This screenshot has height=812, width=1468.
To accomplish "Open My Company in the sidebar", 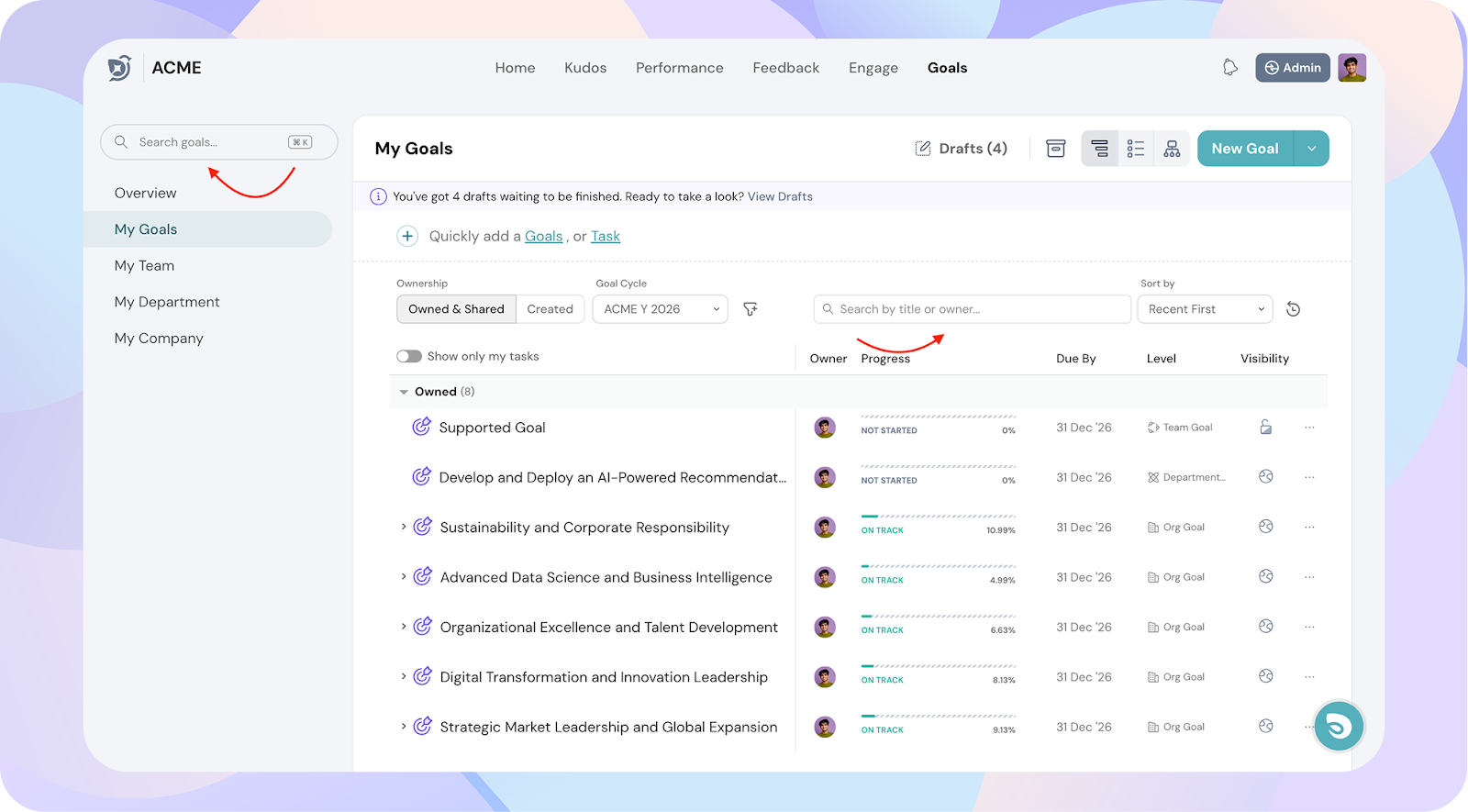I will coord(159,338).
